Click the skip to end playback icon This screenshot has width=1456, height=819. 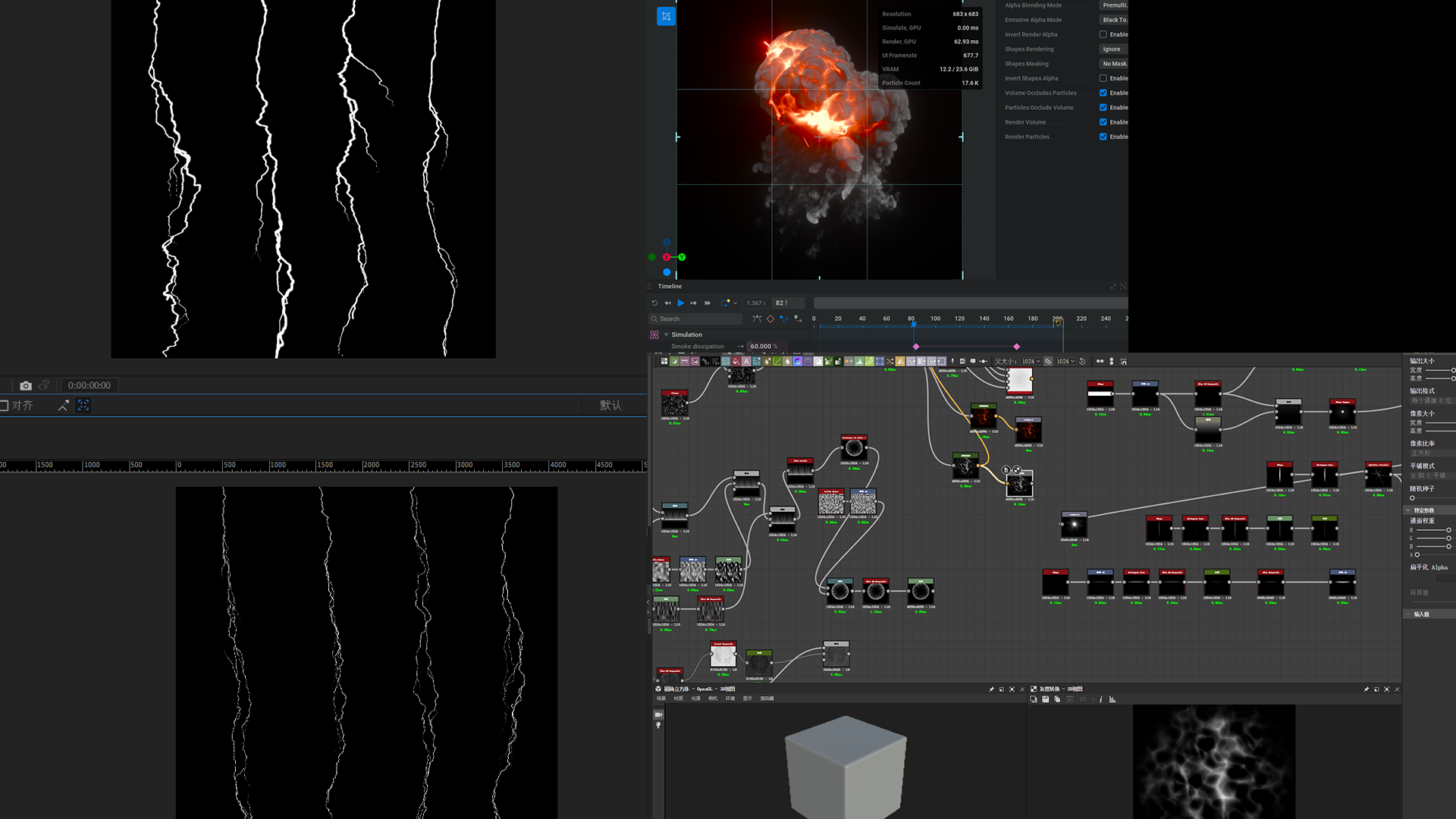[708, 303]
